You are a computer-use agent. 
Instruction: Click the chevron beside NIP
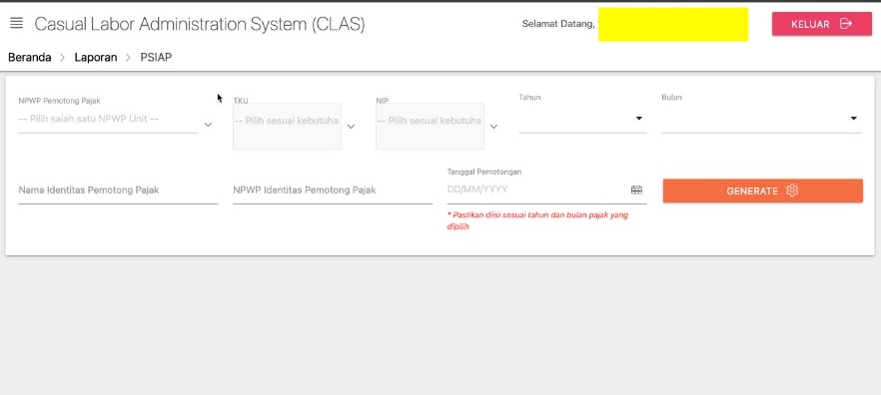click(493, 127)
